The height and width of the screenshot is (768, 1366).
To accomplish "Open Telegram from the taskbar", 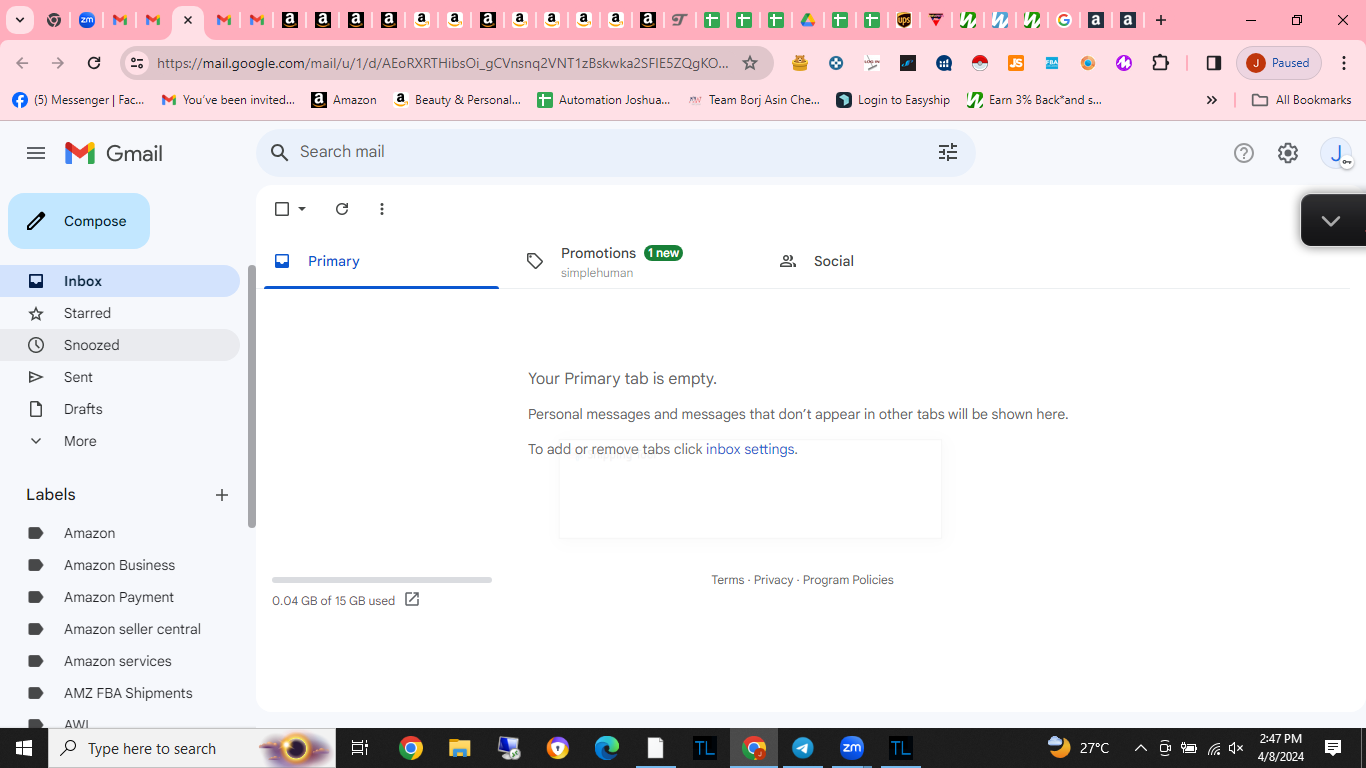I will (x=803, y=748).
